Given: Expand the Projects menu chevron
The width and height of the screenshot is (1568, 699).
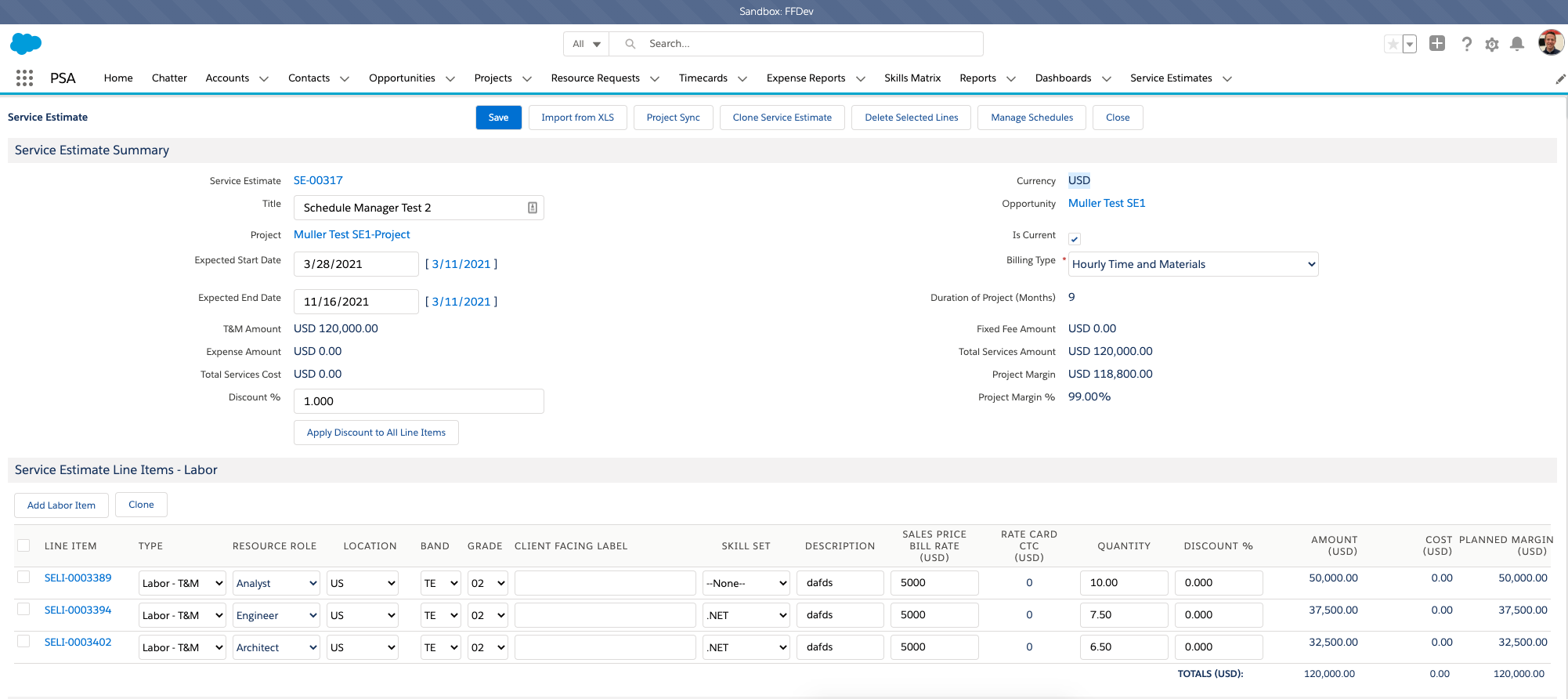Looking at the screenshot, I should point(527,78).
